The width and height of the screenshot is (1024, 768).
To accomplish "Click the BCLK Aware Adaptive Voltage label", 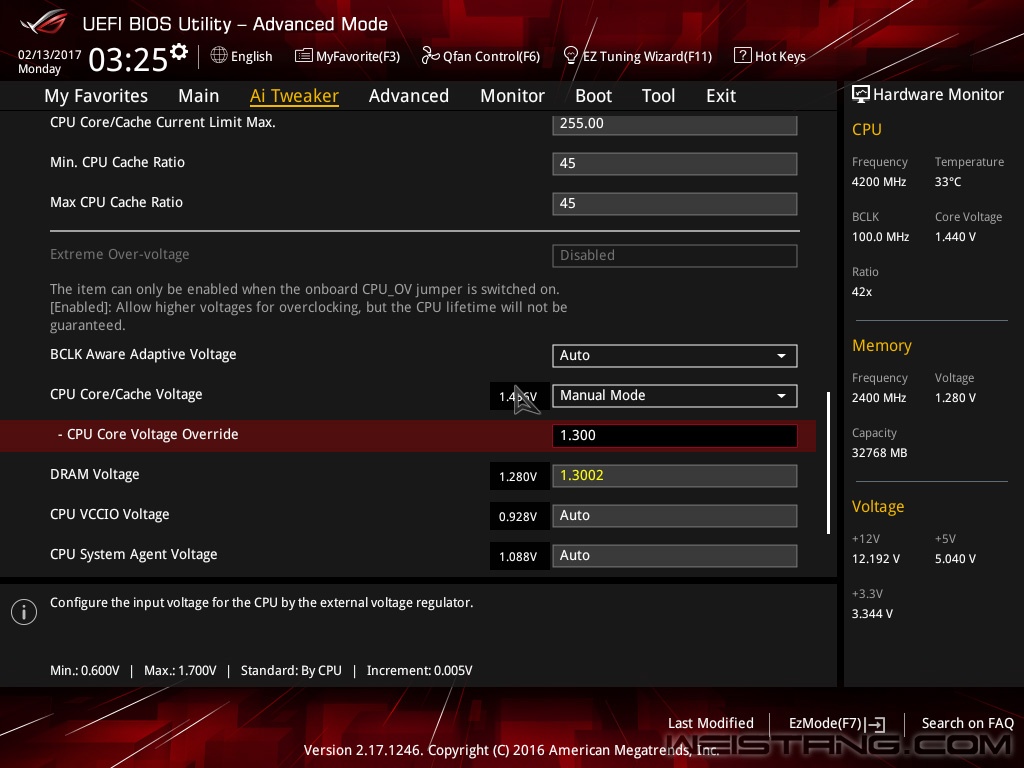I will coord(143,354).
